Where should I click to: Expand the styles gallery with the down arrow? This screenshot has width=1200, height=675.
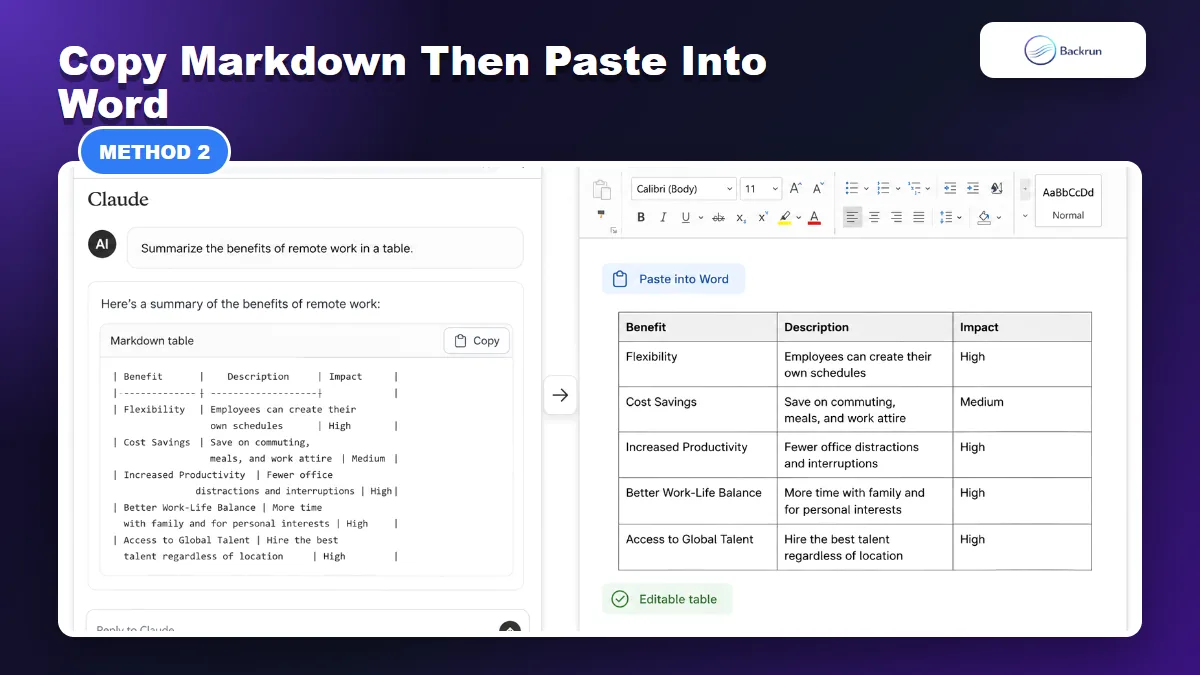pyautogui.click(x=1025, y=216)
